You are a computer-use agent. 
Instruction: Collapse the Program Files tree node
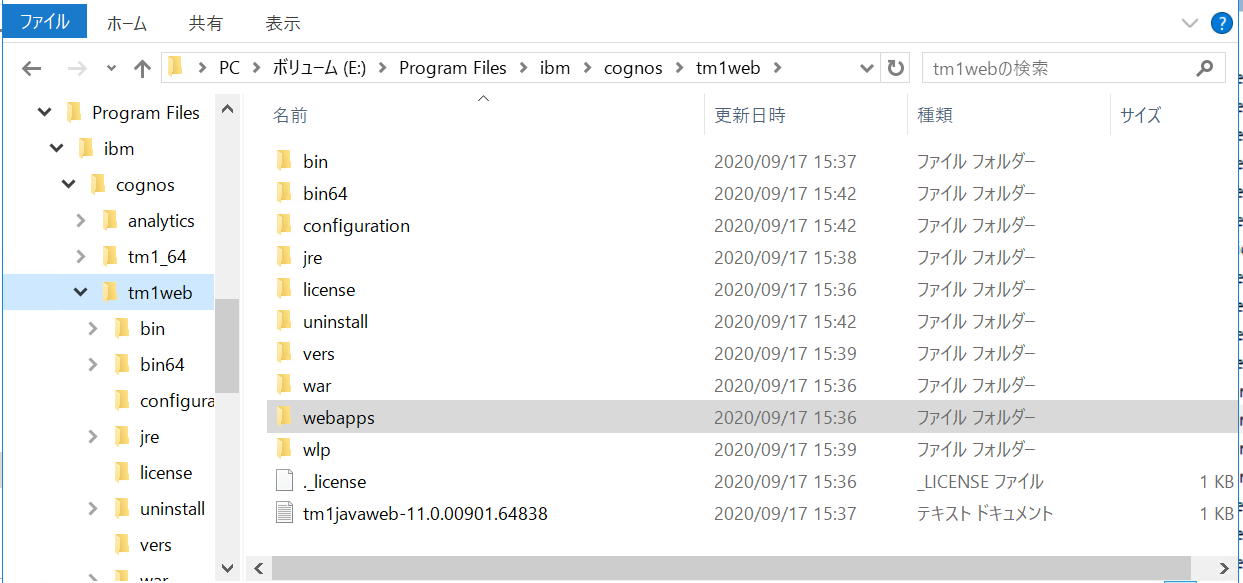coord(44,113)
